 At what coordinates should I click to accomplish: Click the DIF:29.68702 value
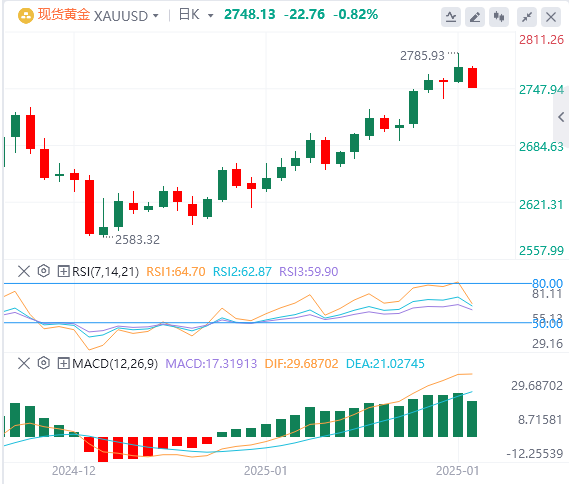(301, 364)
